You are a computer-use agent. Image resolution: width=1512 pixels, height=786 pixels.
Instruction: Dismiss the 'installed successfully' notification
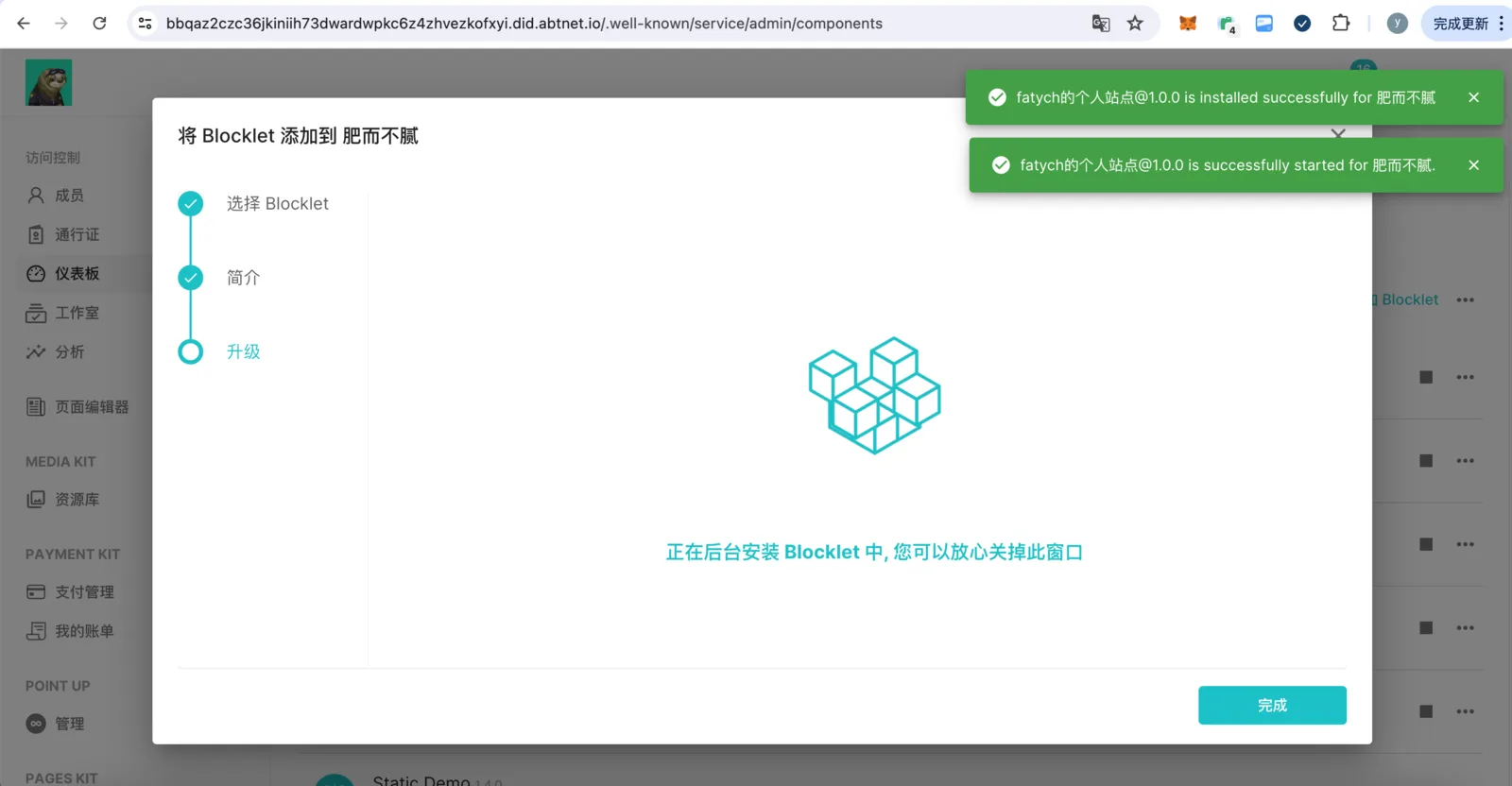click(1473, 97)
